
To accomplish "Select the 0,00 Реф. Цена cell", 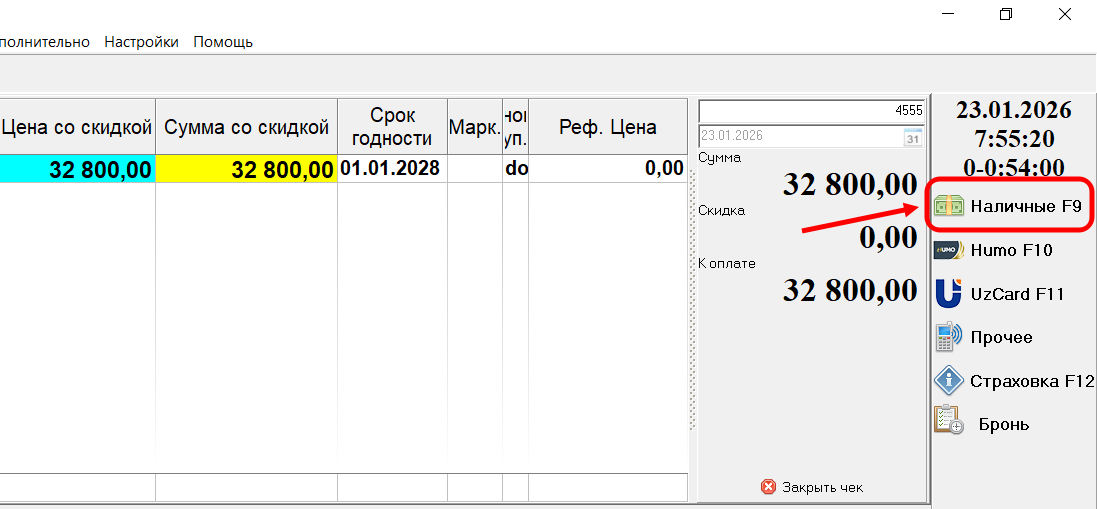I will 607,169.
